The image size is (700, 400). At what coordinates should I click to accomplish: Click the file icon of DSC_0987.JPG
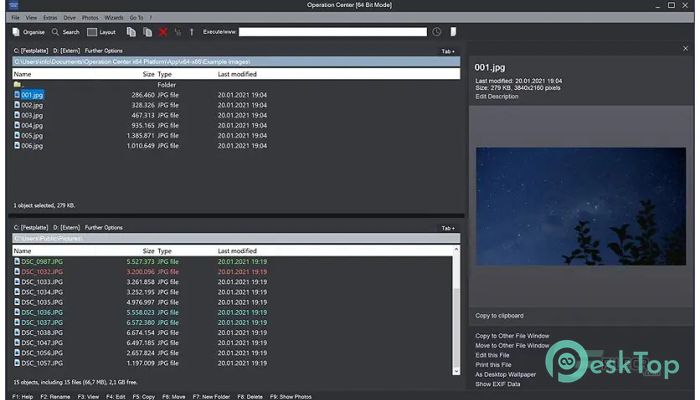tap(17, 262)
